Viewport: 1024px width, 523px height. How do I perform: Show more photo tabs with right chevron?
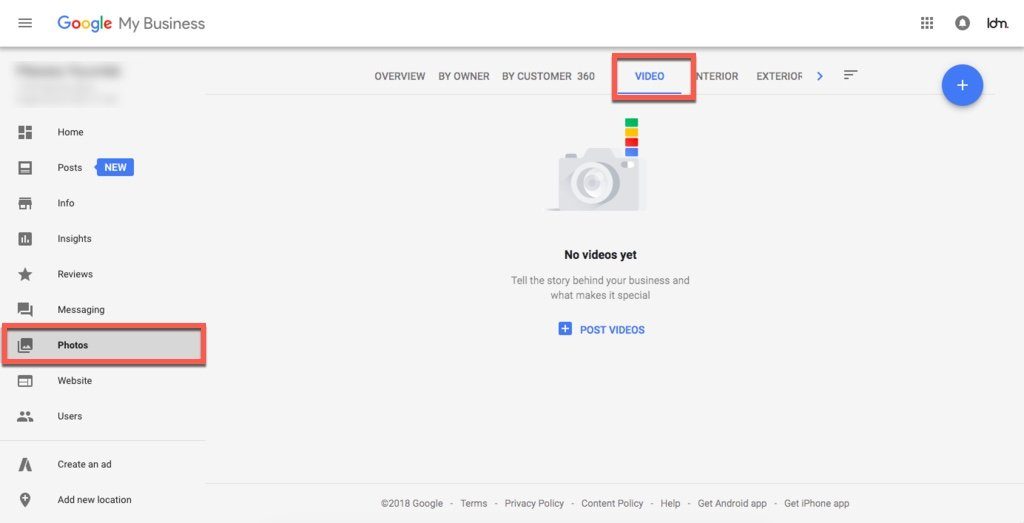(x=820, y=76)
